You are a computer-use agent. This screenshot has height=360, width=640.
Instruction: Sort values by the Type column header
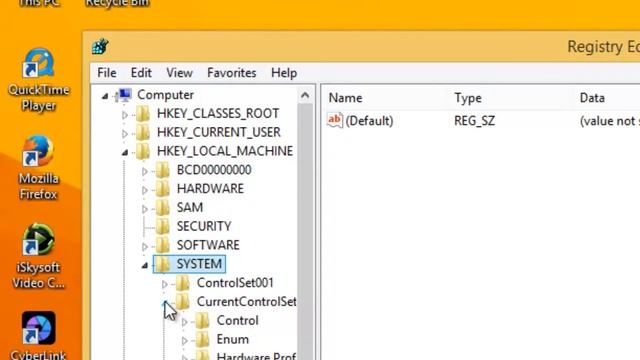[468, 98]
